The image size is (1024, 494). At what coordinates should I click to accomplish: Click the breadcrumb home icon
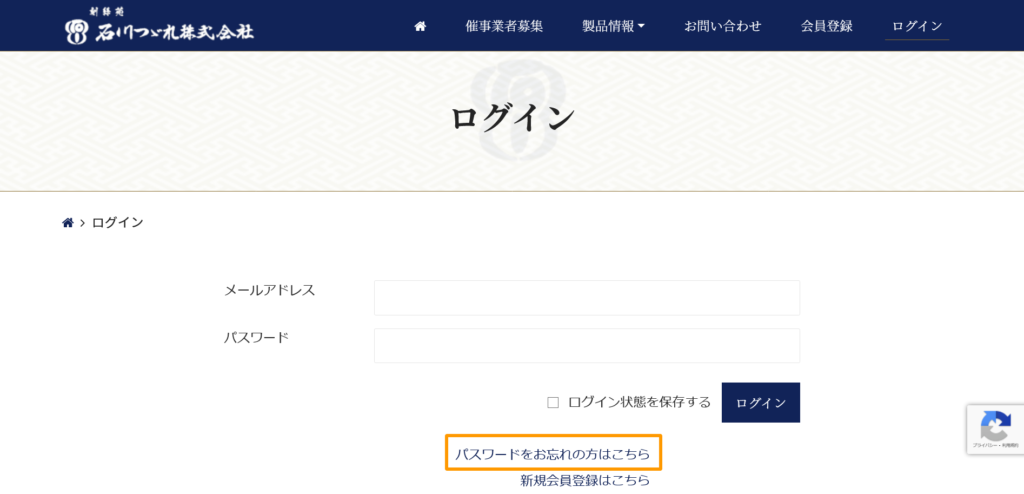click(68, 223)
